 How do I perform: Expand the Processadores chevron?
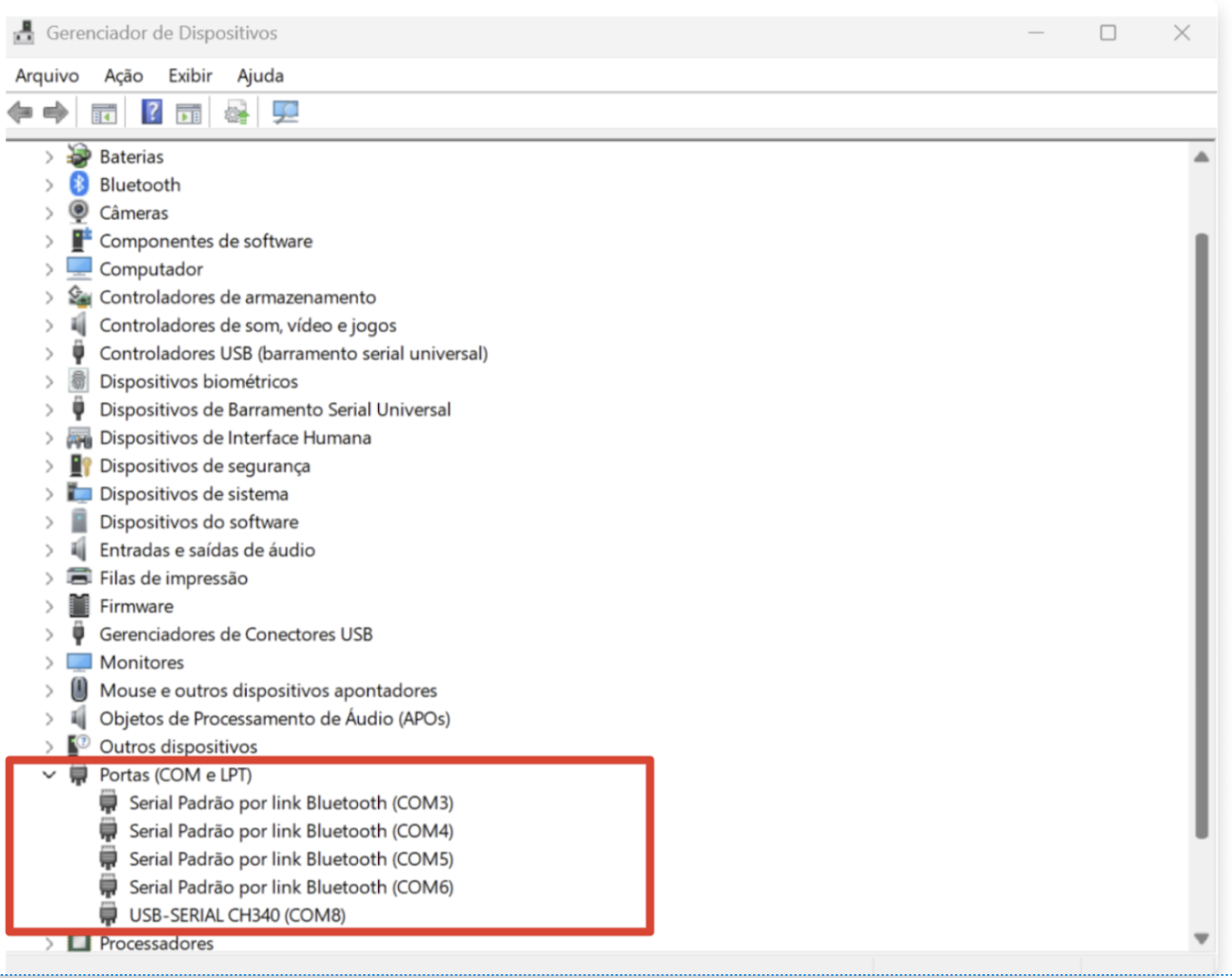click(x=49, y=943)
